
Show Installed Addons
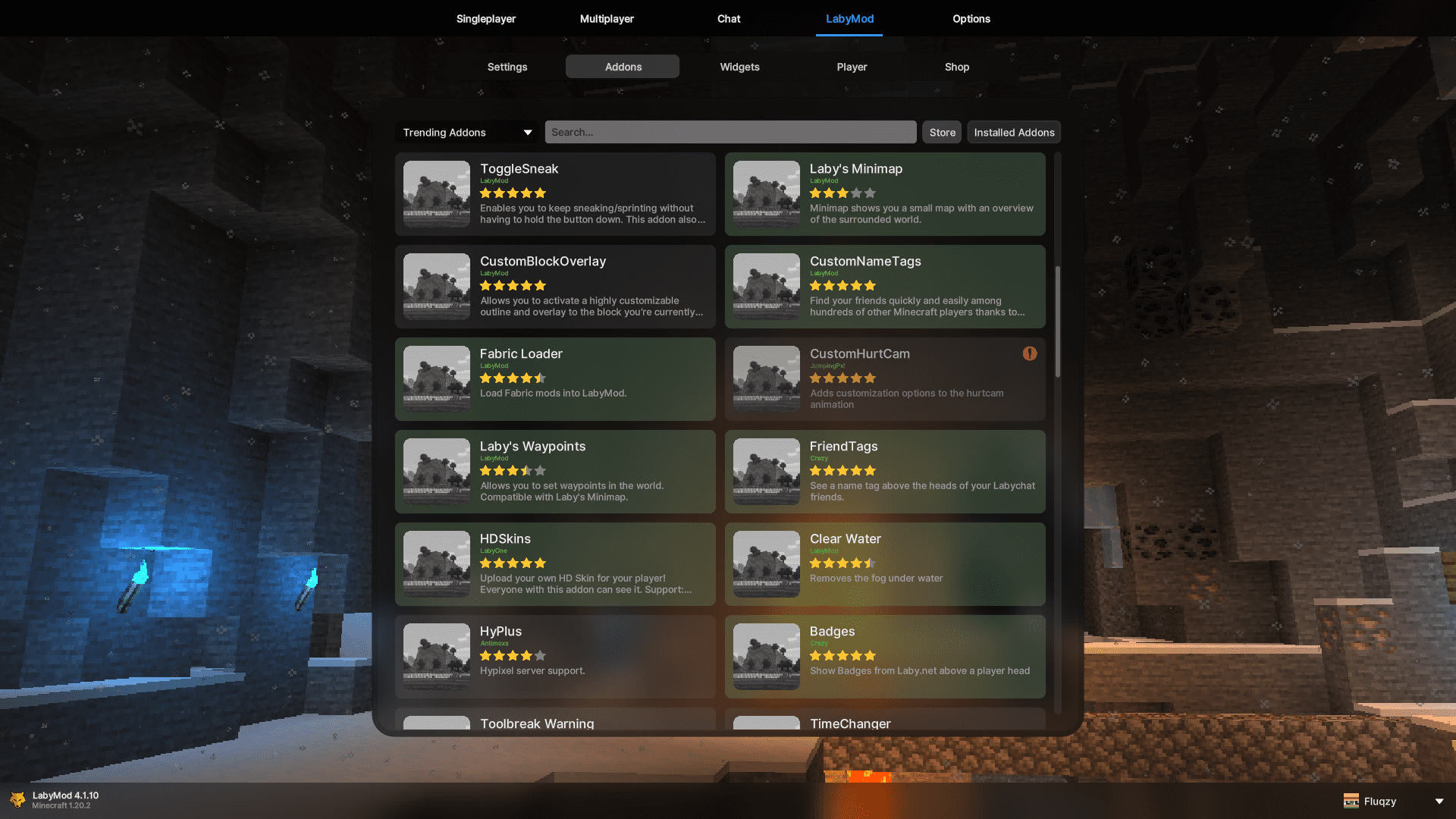click(x=1014, y=132)
